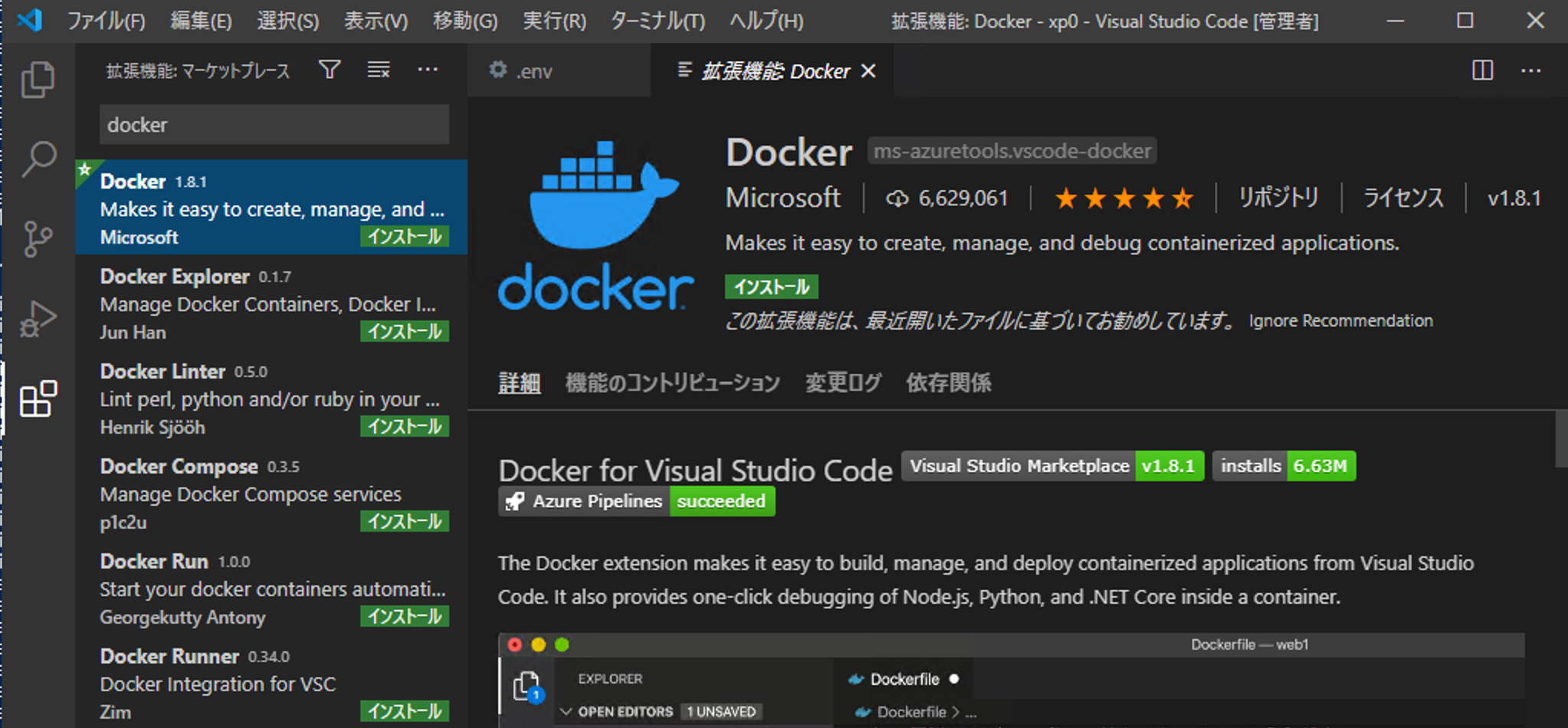Select Docker 1.8.1 extension entry
Image resolution: width=1568 pixels, height=728 pixels.
click(271, 207)
